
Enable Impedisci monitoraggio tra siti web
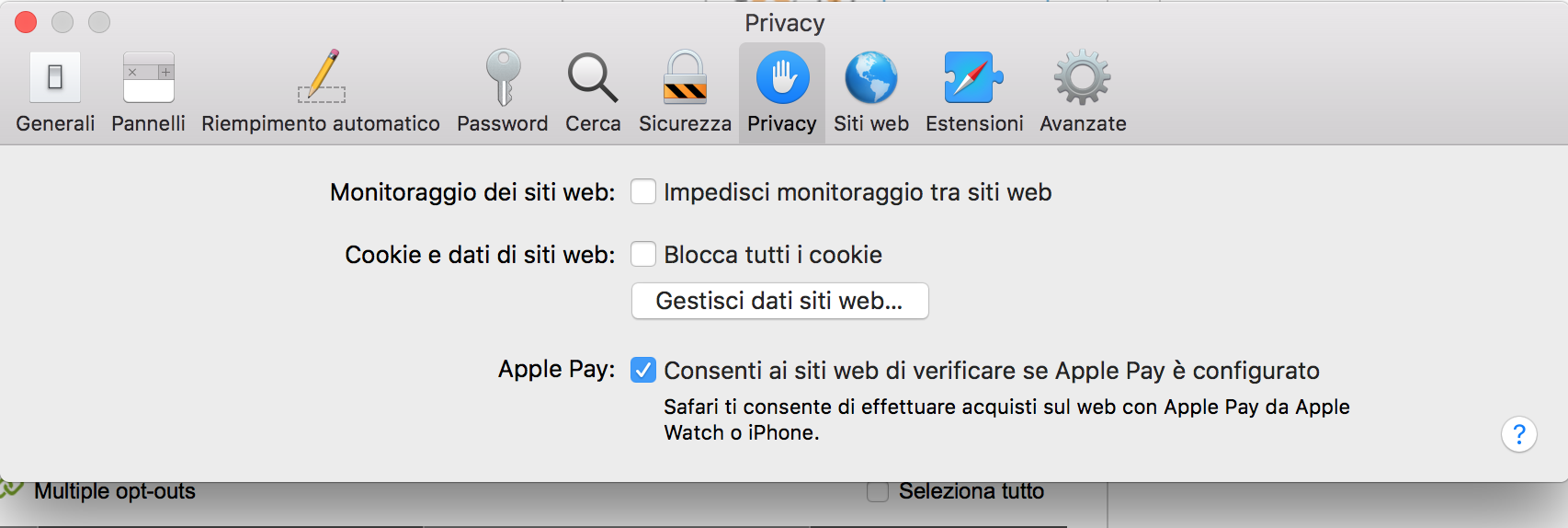click(643, 191)
